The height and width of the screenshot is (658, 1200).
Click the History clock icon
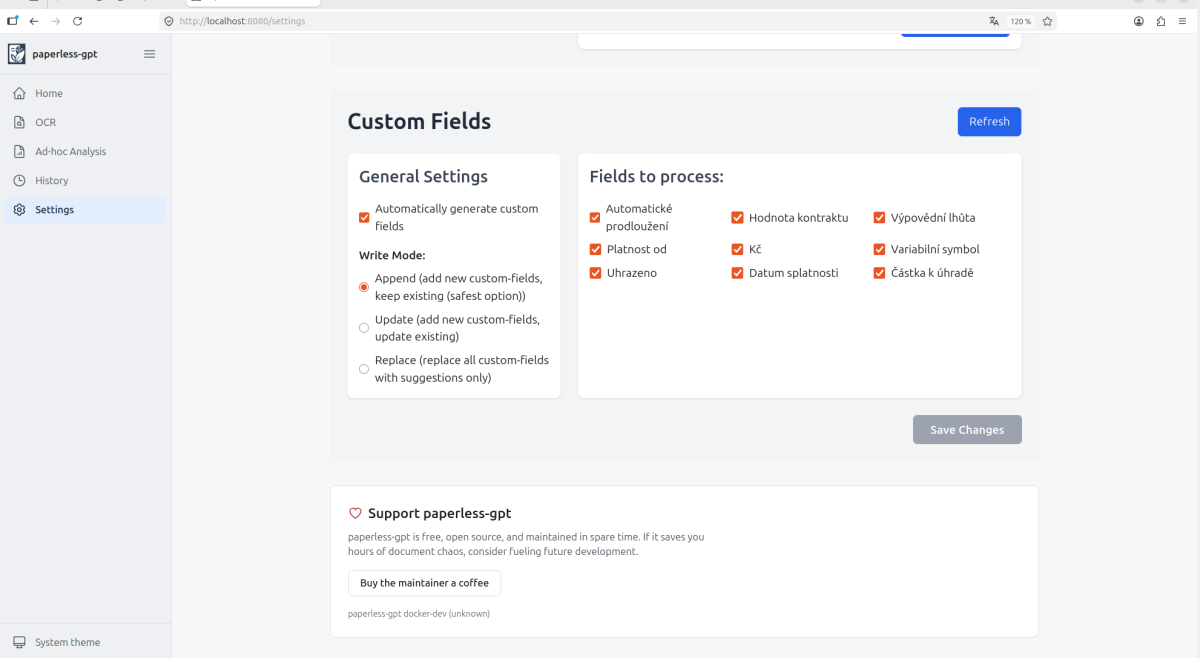click(19, 181)
